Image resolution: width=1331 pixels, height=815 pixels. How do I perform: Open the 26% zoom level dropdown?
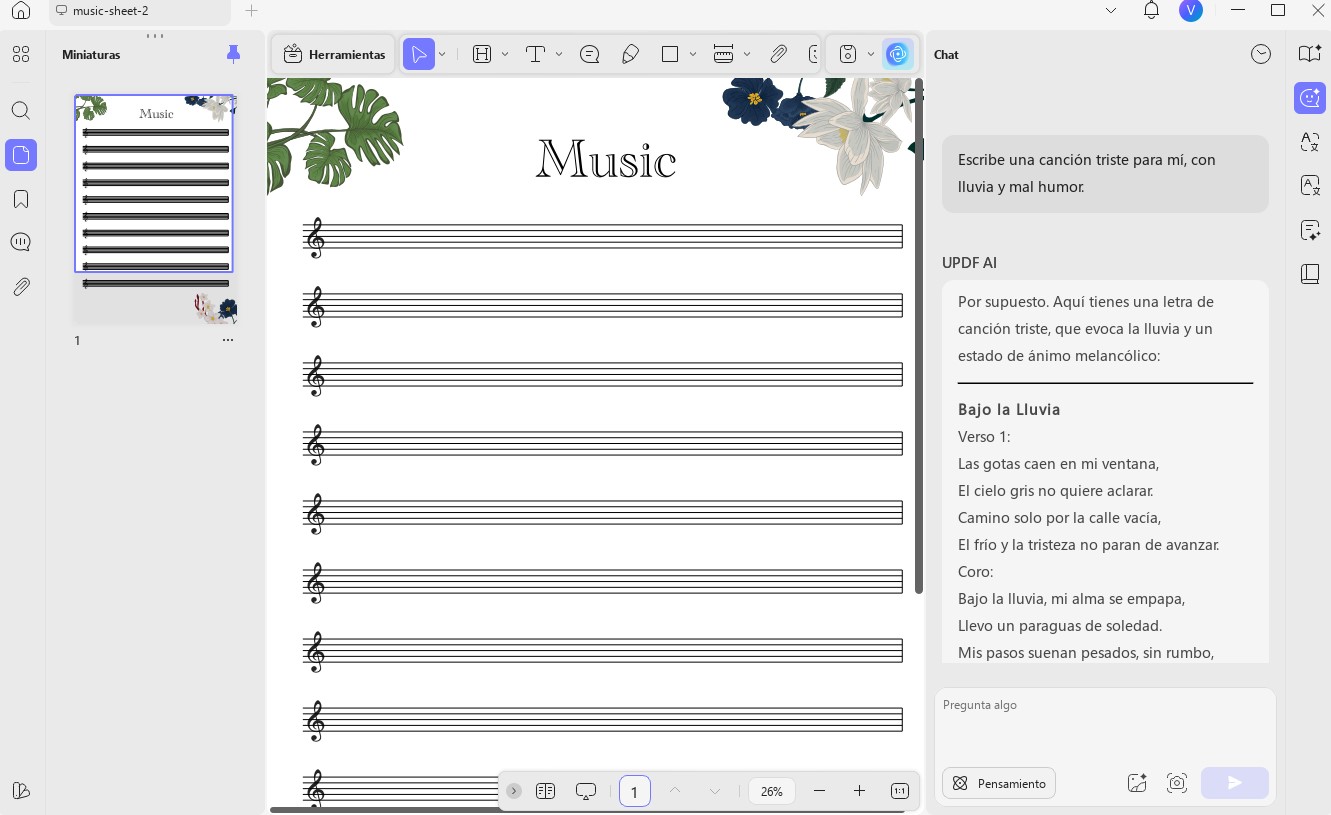coord(772,791)
